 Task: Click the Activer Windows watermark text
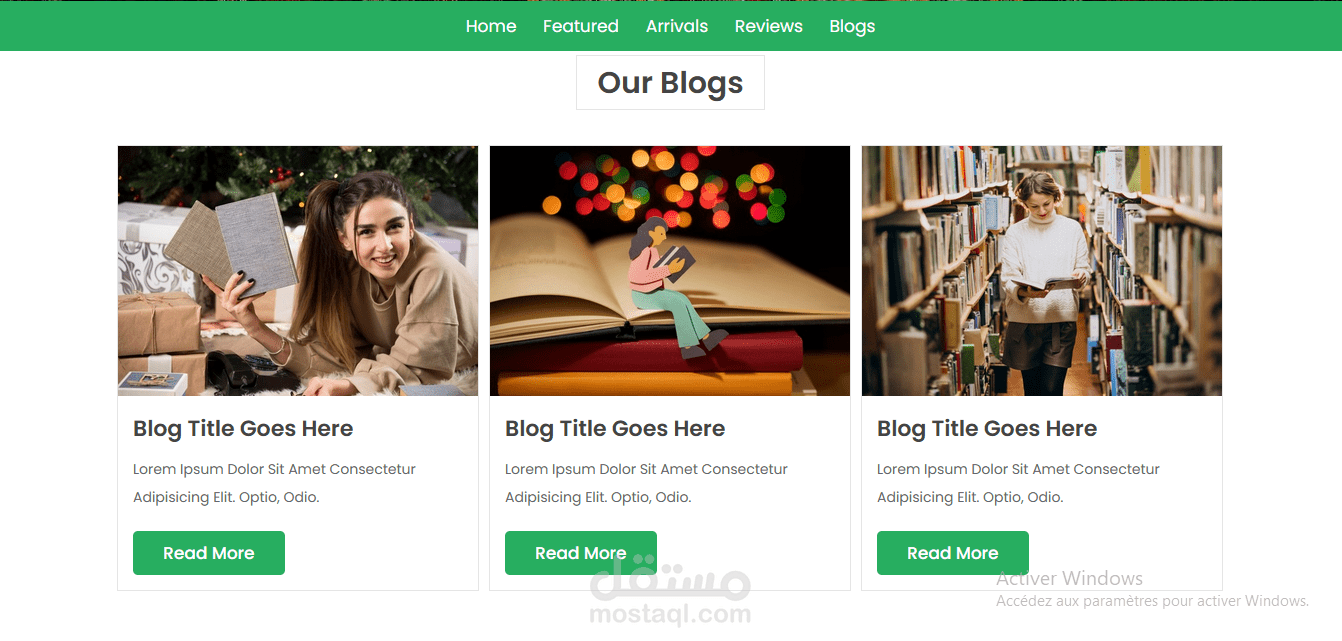tap(1069, 578)
